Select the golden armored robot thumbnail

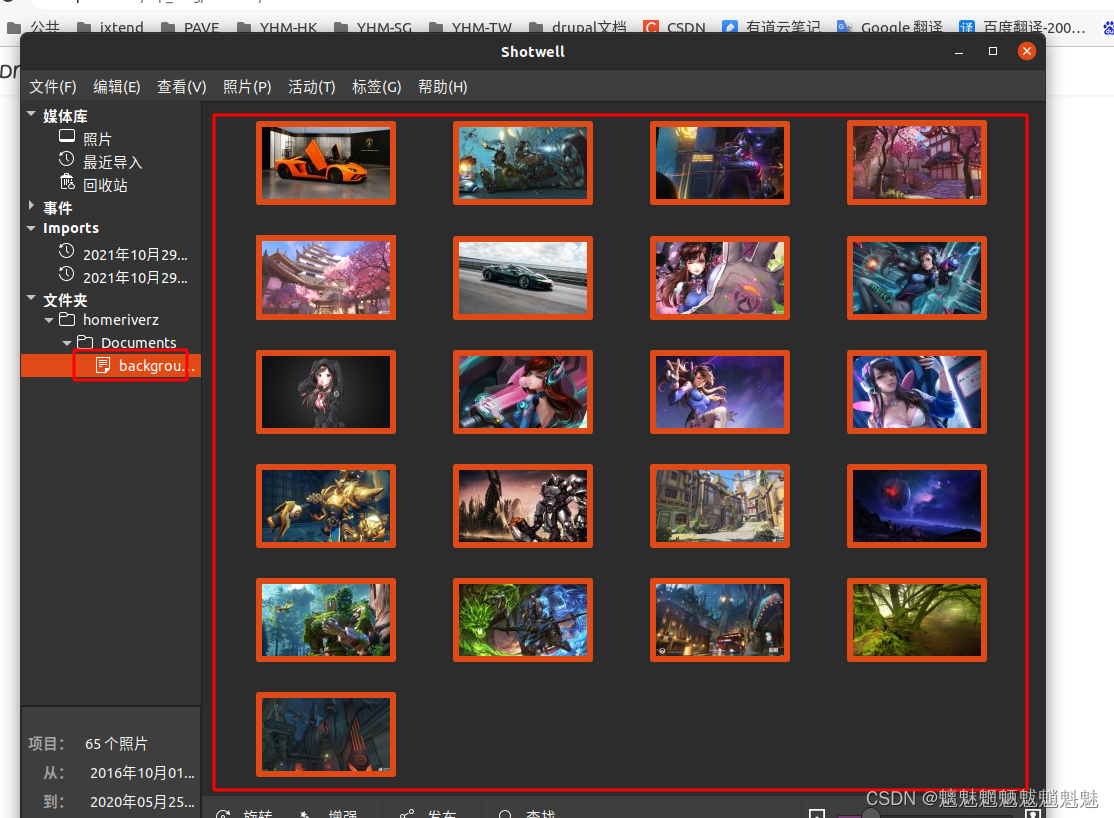click(x=326, y=506)
